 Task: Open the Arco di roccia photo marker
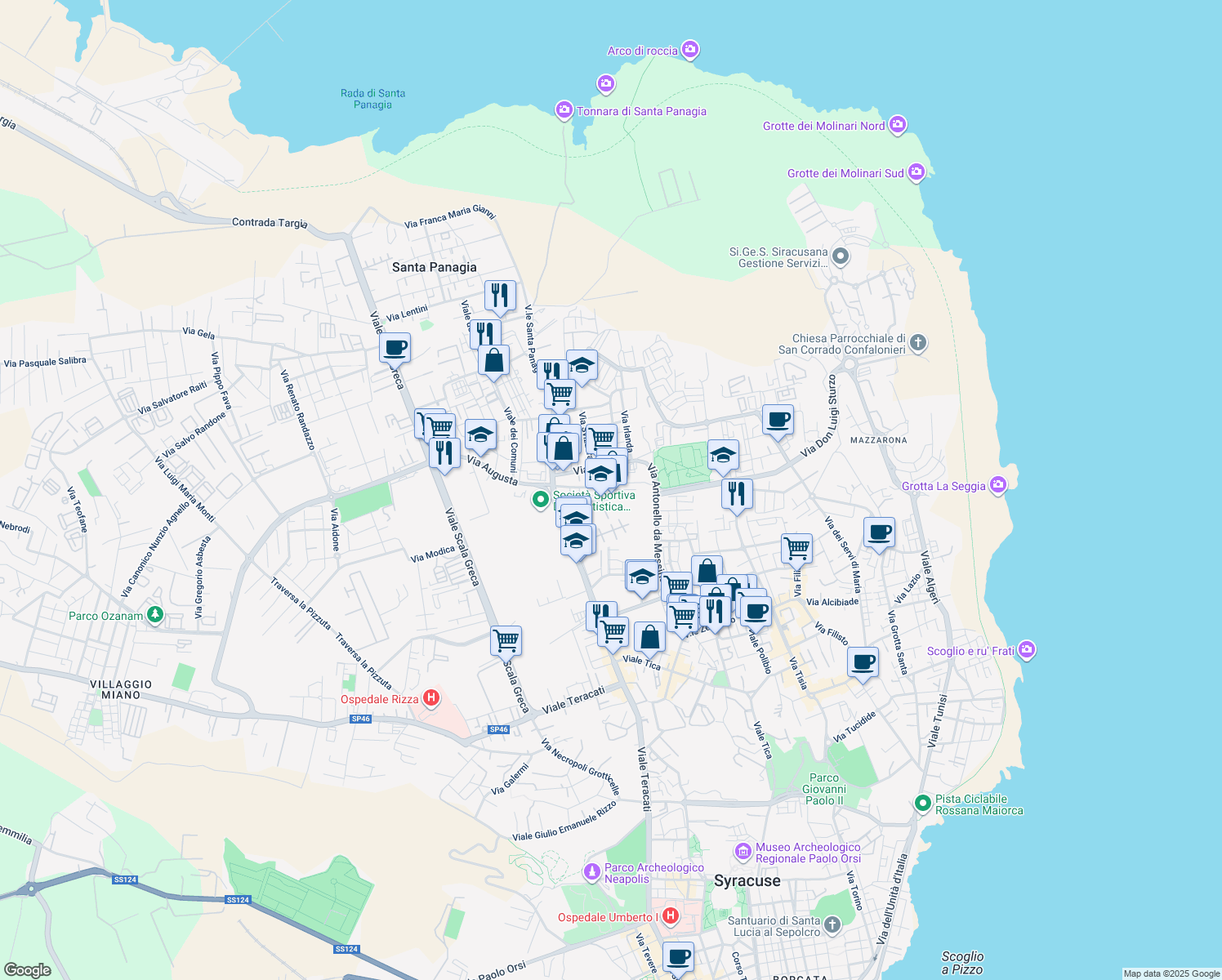pos(690,49)
